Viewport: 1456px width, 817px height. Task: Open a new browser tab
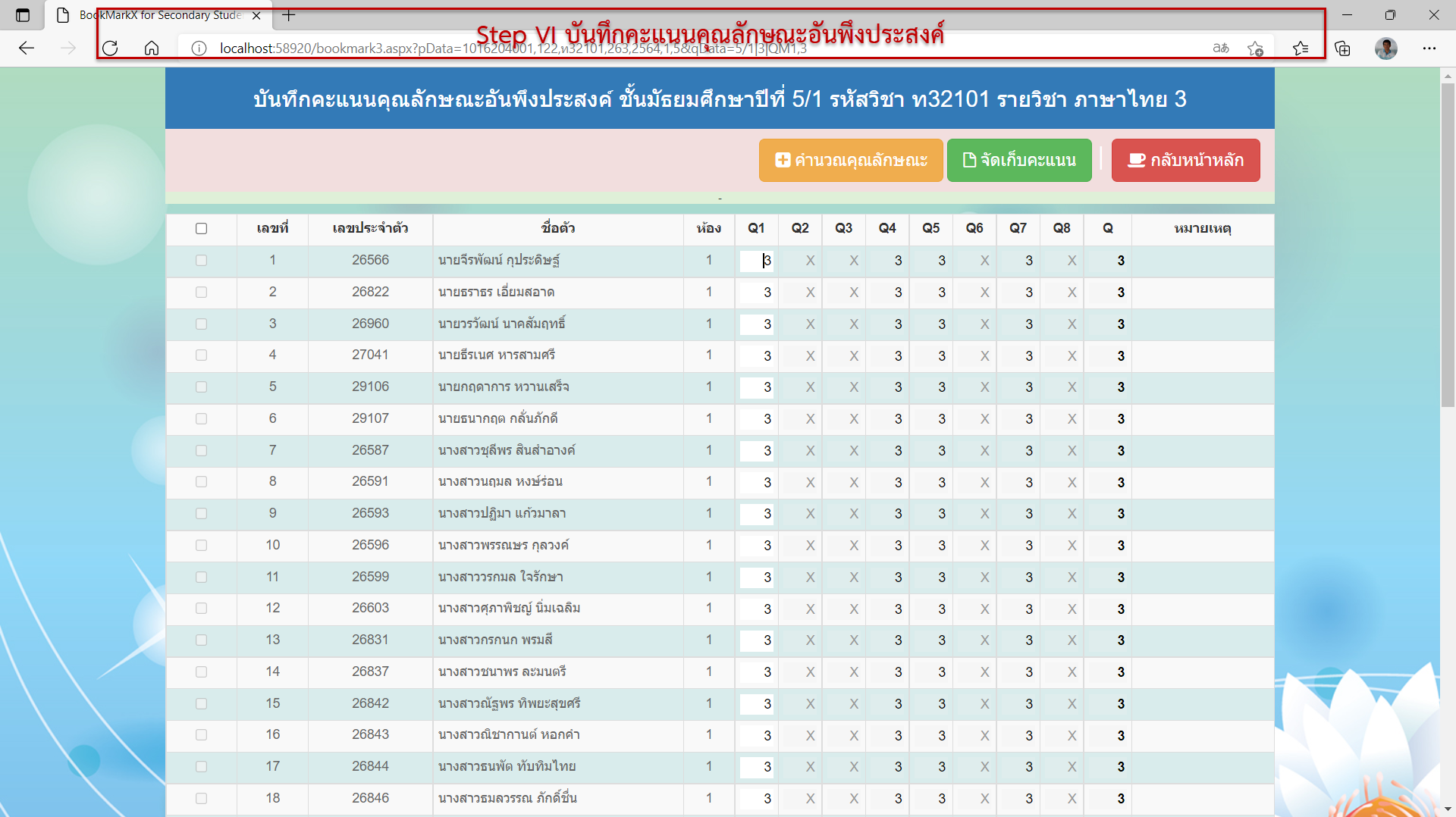click(x=288, y=15)
